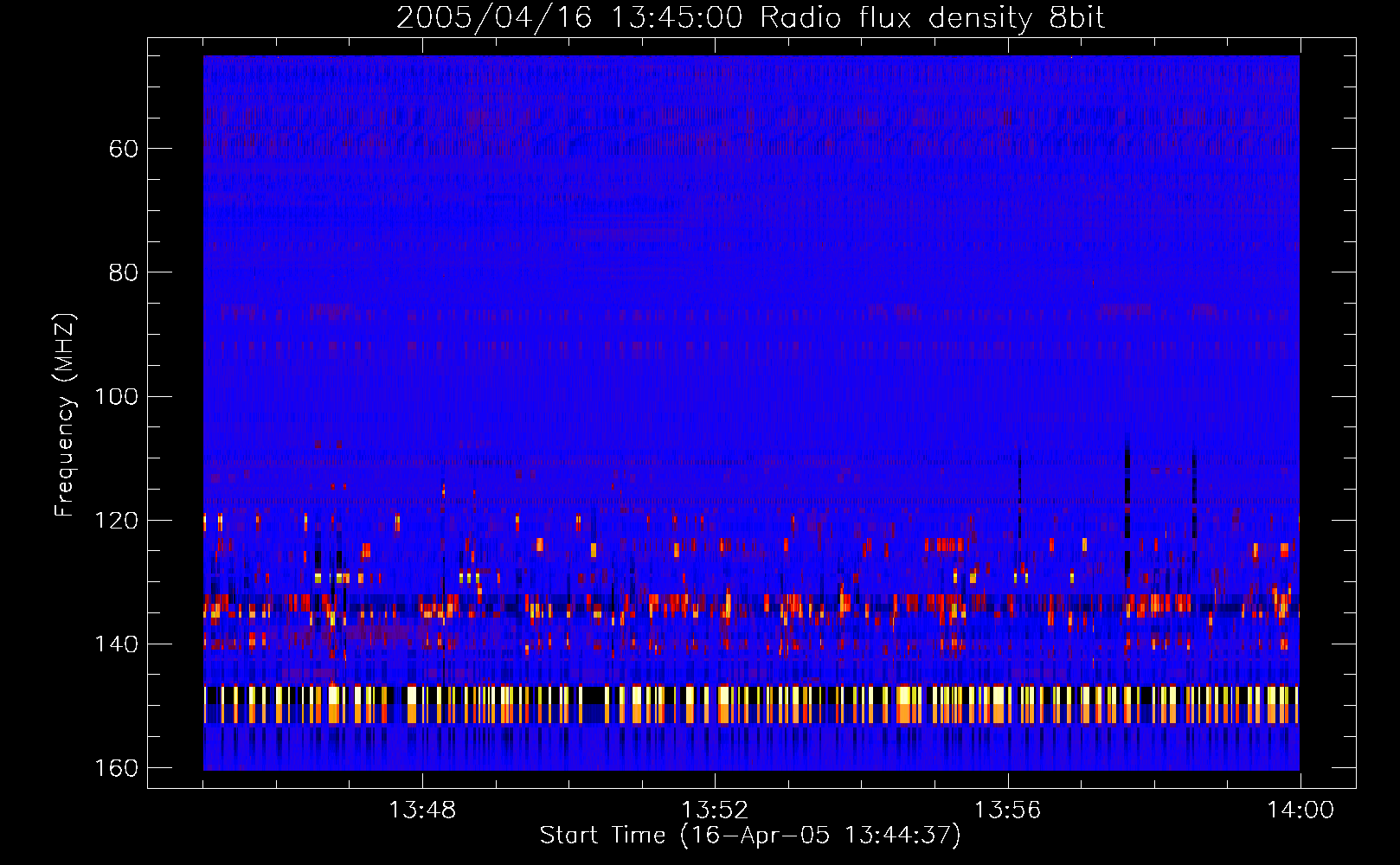Click the frequency tick label '60'
Viewport: 1400px width, 865px height.
pos(124,149)
